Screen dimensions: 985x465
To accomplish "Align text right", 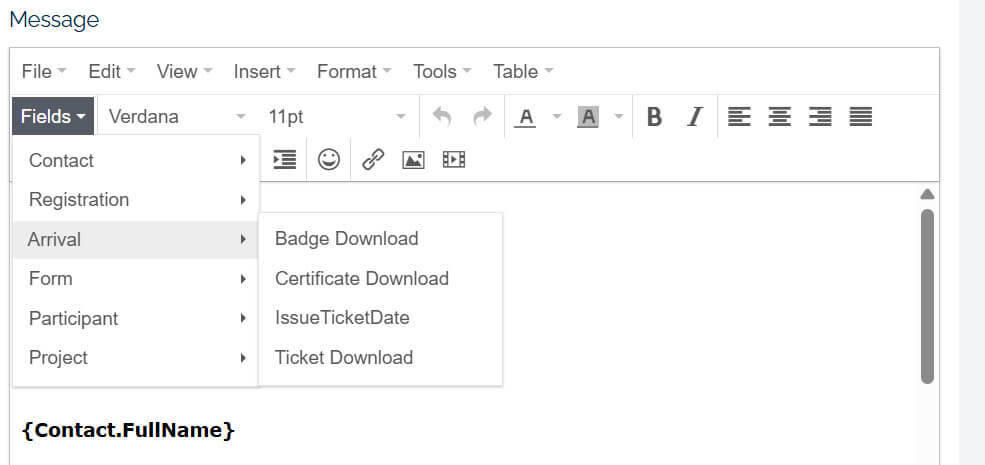I will (x=820, y=117).
